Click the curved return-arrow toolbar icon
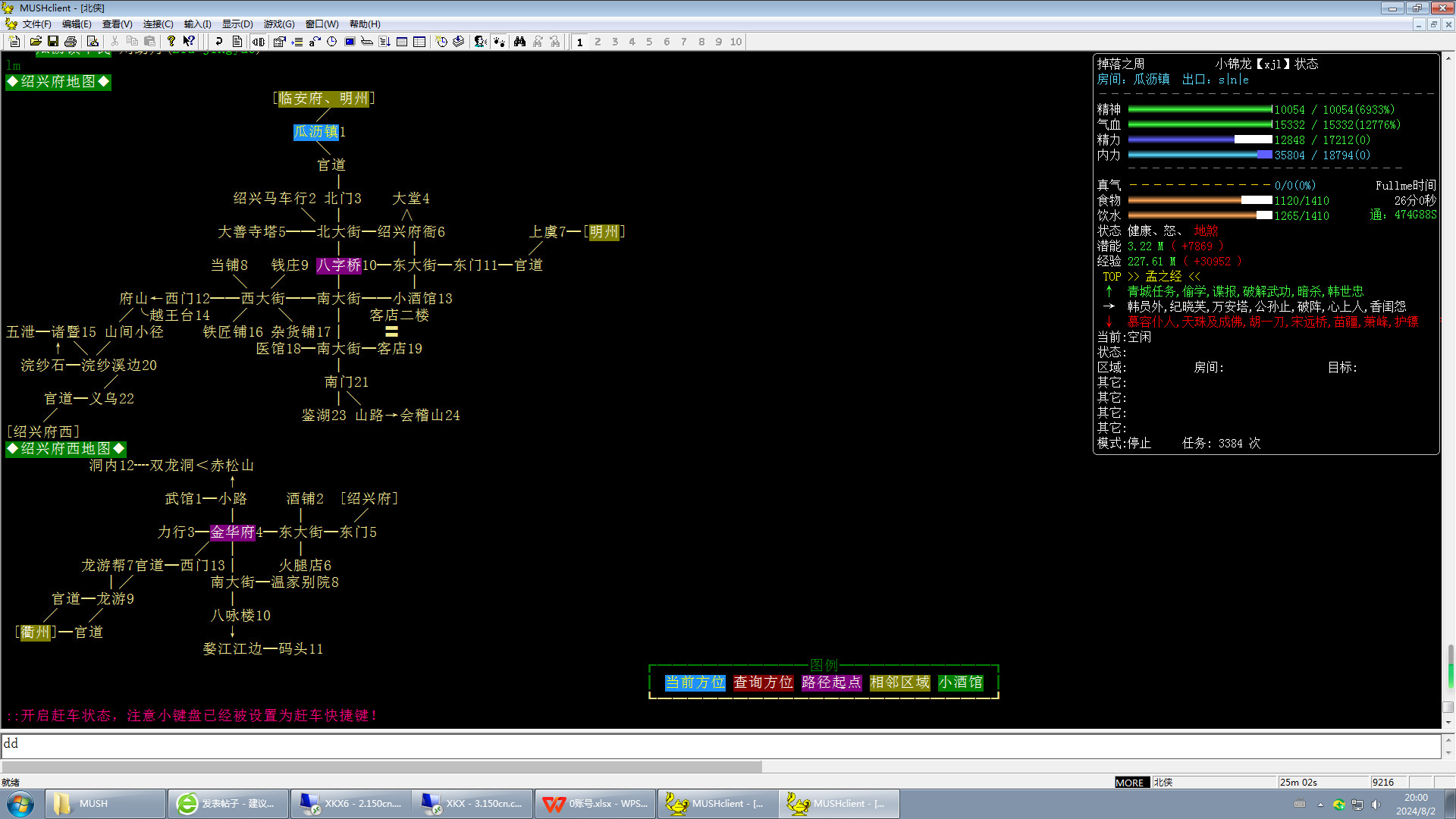 219,42
